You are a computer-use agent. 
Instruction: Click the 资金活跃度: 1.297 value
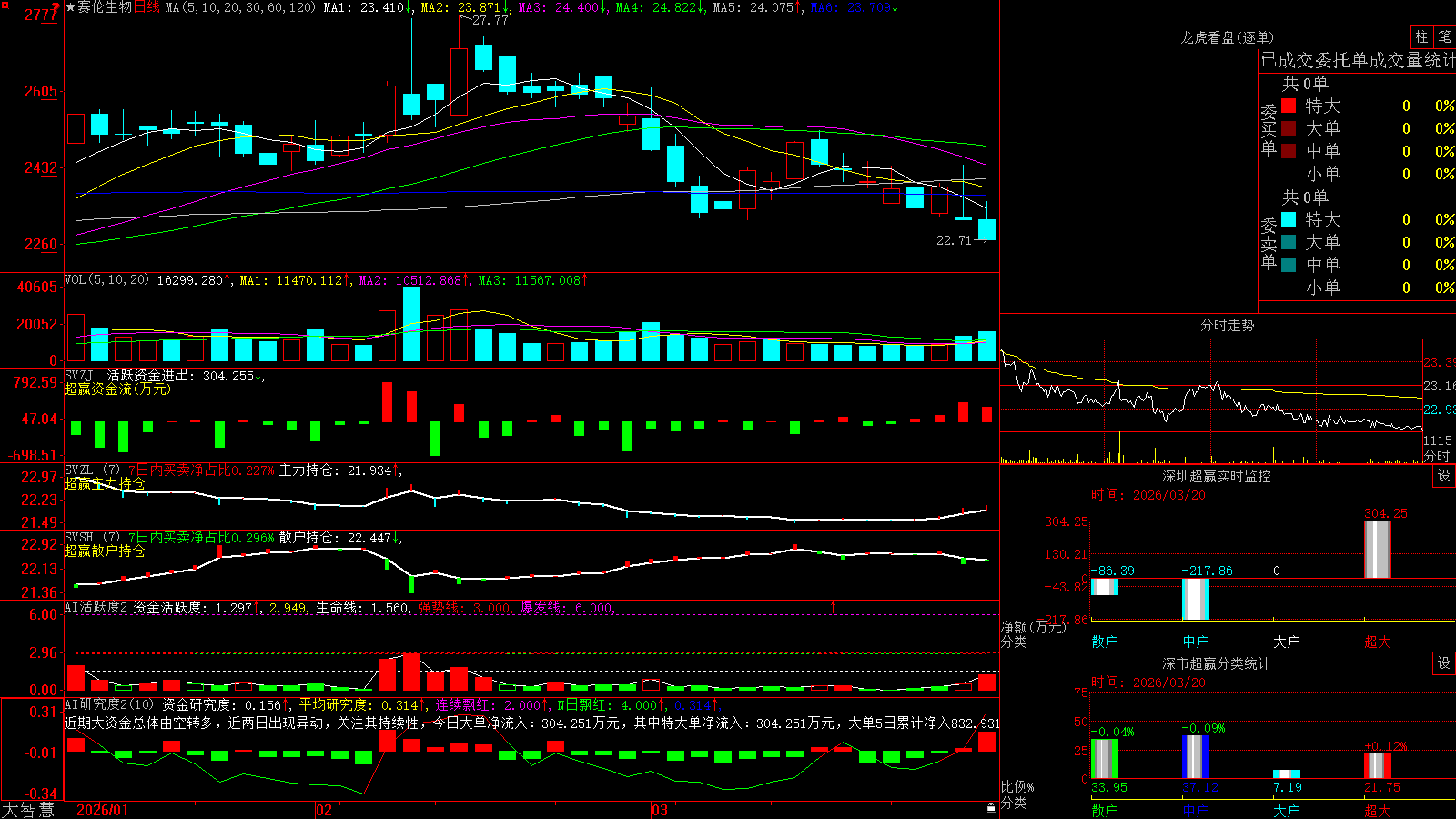point(192,607)
